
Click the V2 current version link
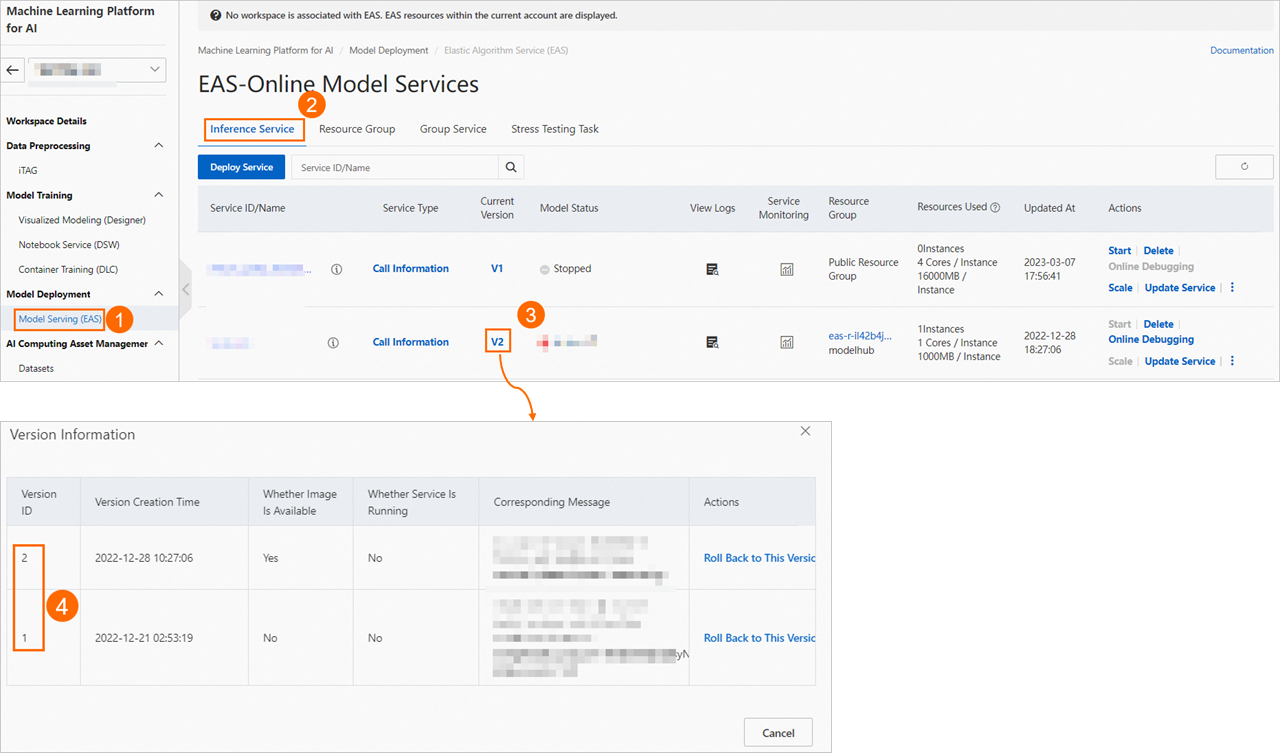pos(498,342)
